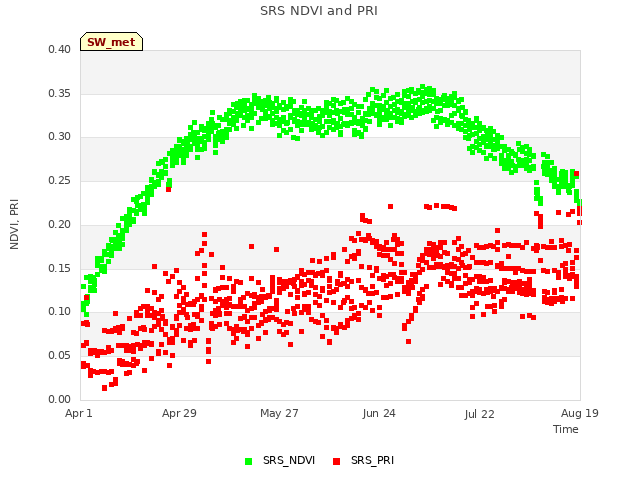Click the 'Aug 19' axis tick label
This screenshot has width=640, height=480.
pyautogui.click(x=580, y=413)
